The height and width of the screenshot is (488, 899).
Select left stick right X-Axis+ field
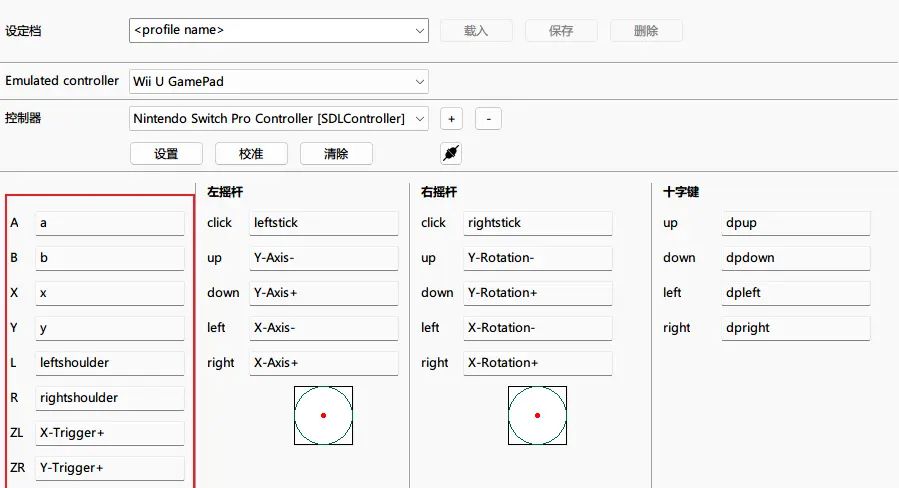pyautogui.click(x=323, y=363)
